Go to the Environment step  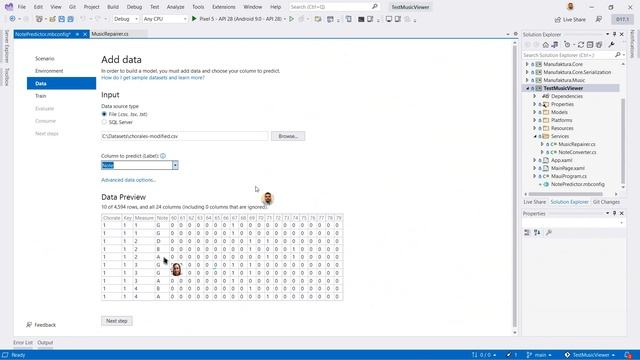49,71
